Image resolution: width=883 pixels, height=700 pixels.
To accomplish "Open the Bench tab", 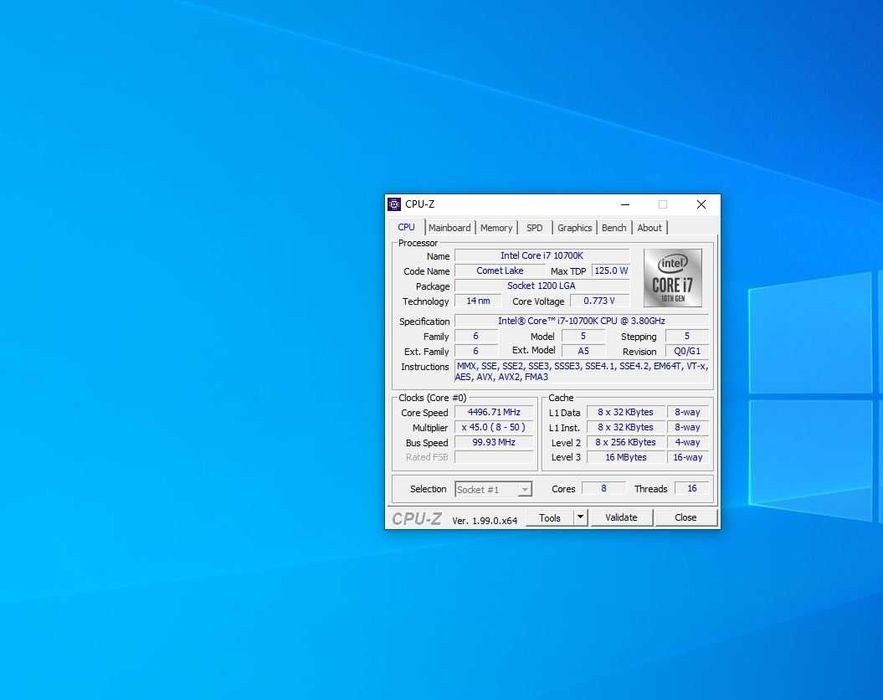I will click(614, 228).
